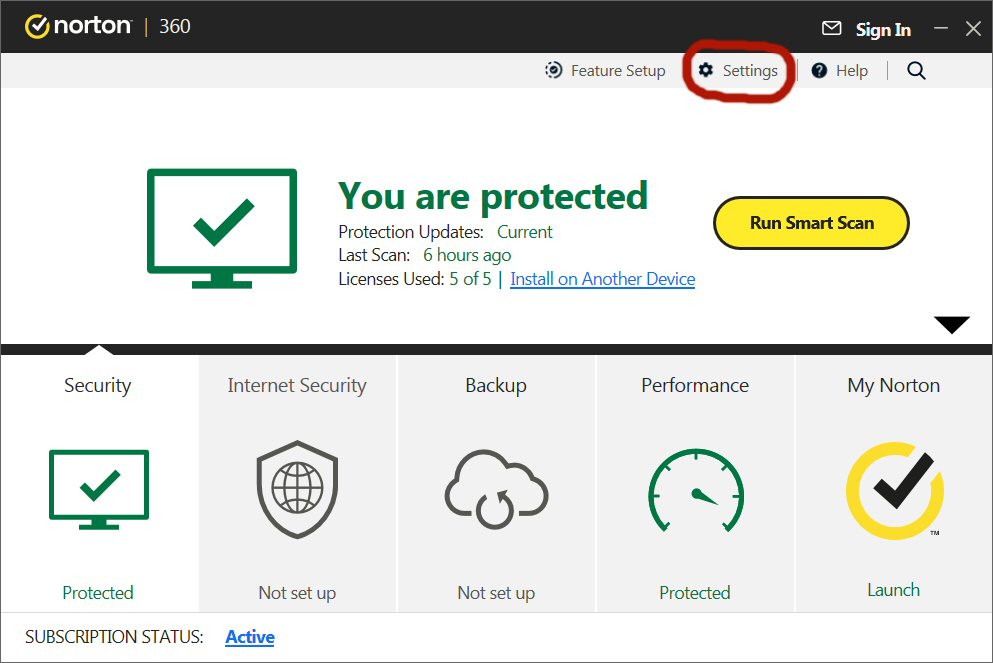Screen dimensions: 993x663
Task: Click 'Protected' status under Security
Action: pyautogui.click(x=98, y=593)
